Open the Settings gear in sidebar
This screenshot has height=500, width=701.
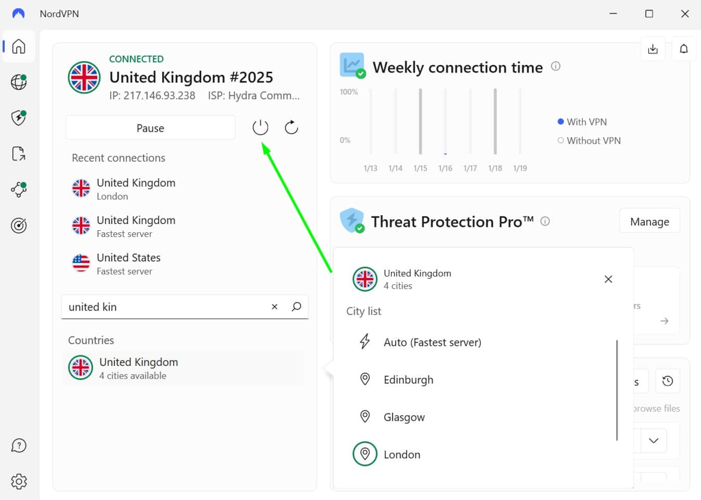point(19,481)
